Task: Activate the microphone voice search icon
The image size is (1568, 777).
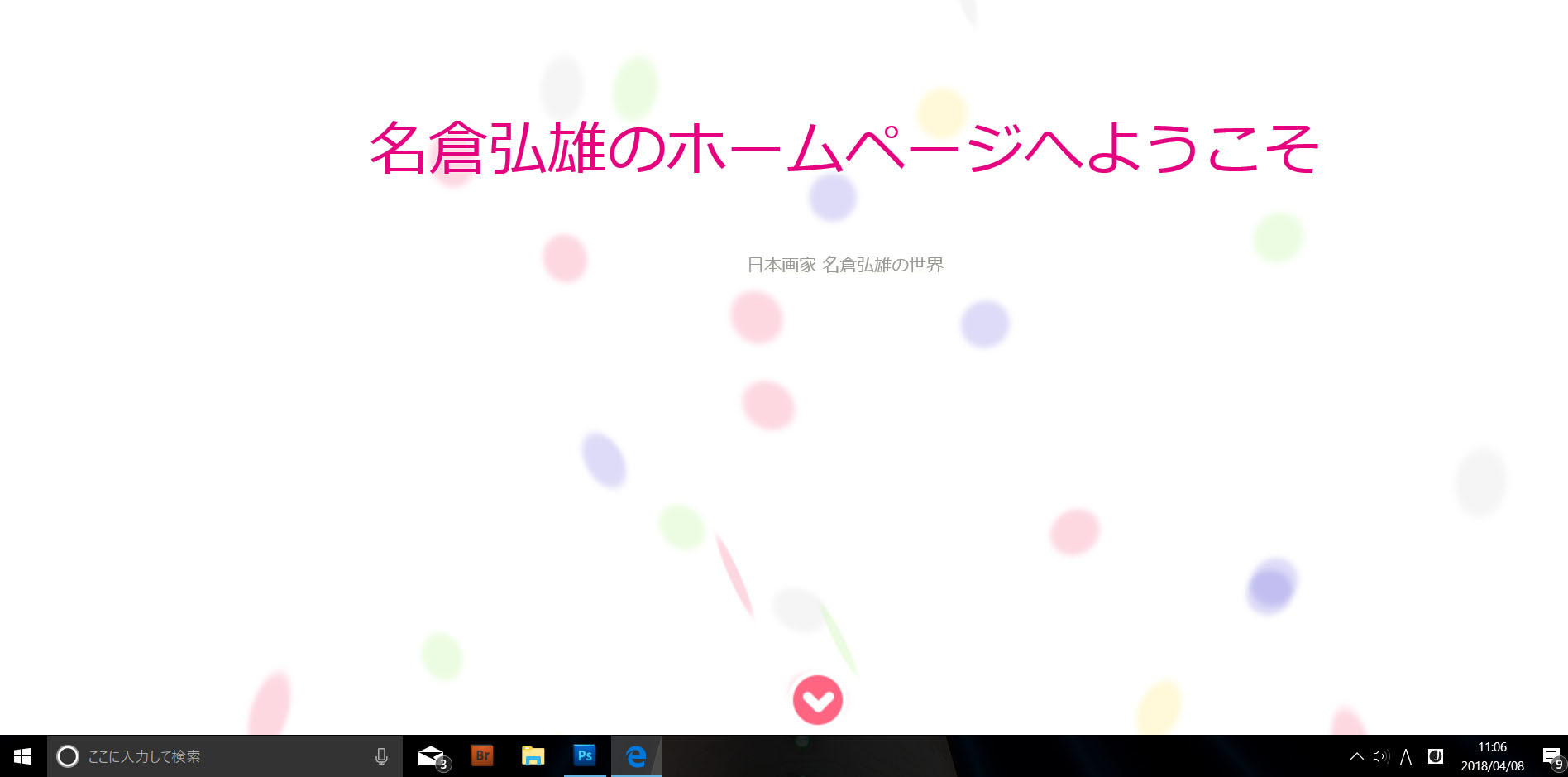Action: pos(381,756)
